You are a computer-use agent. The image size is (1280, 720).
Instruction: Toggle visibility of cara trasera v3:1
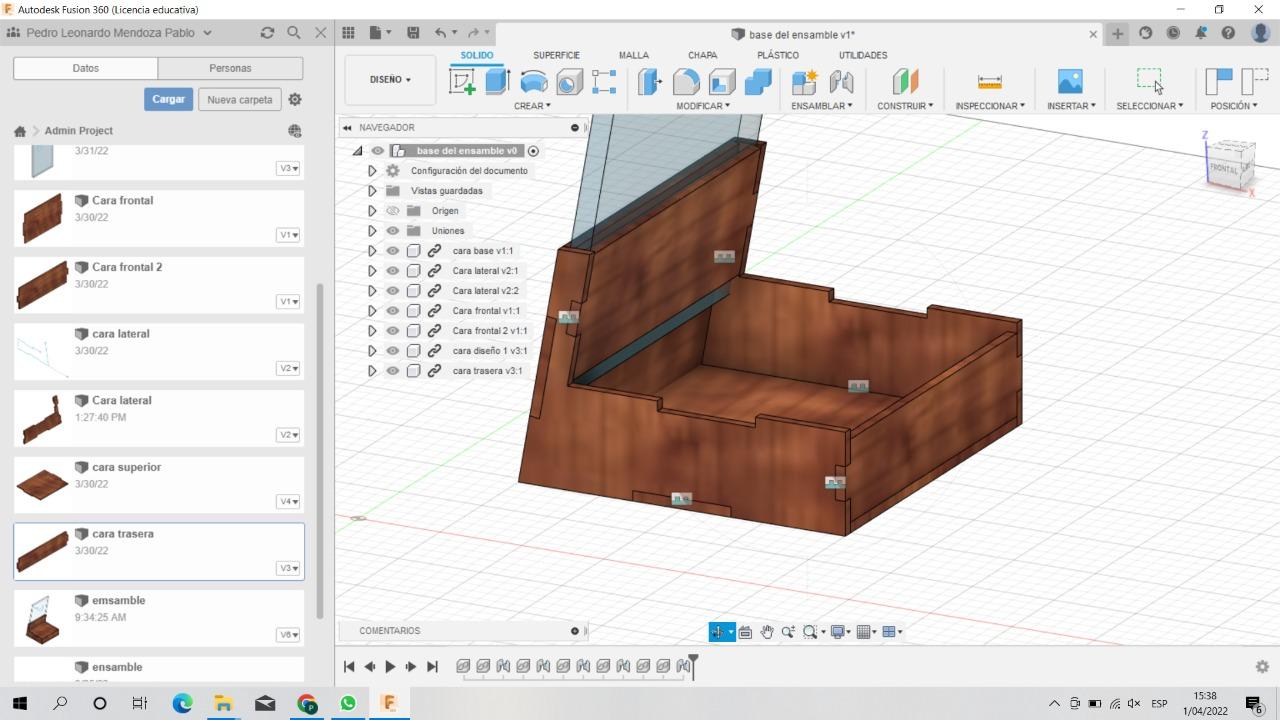click(x=393, y=371)
